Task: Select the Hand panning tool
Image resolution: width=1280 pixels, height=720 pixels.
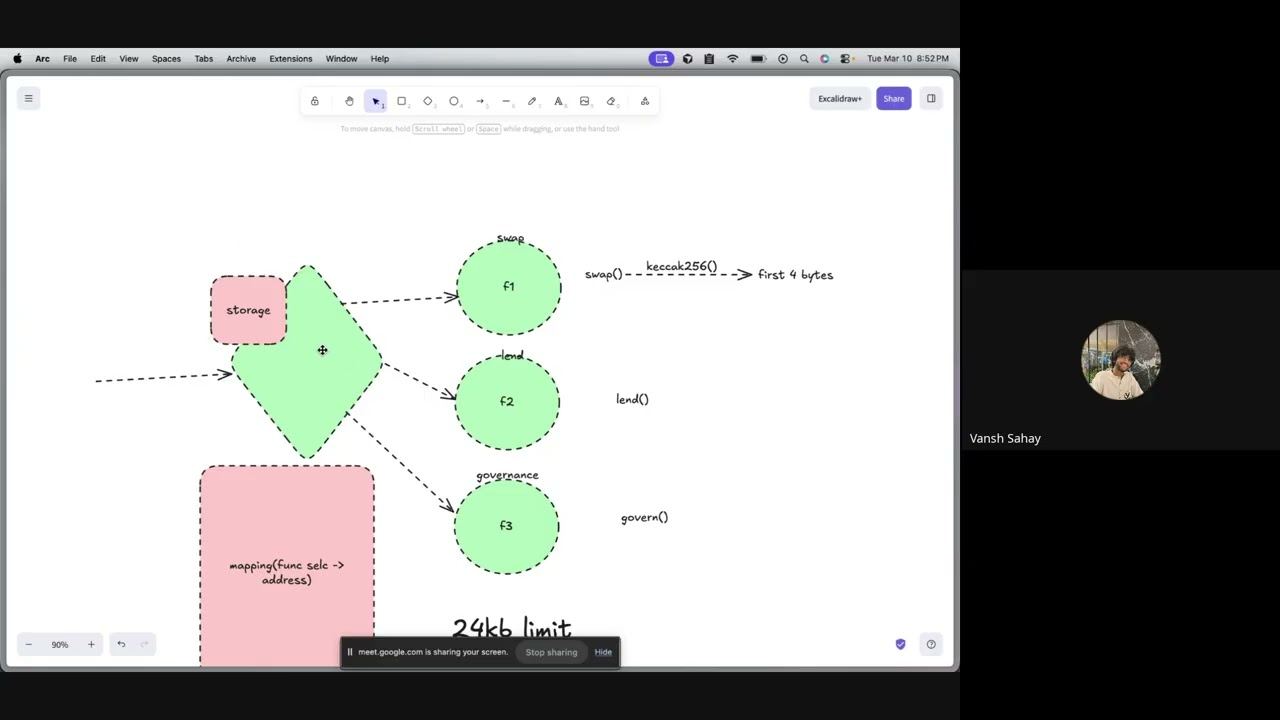Action: 349,101
